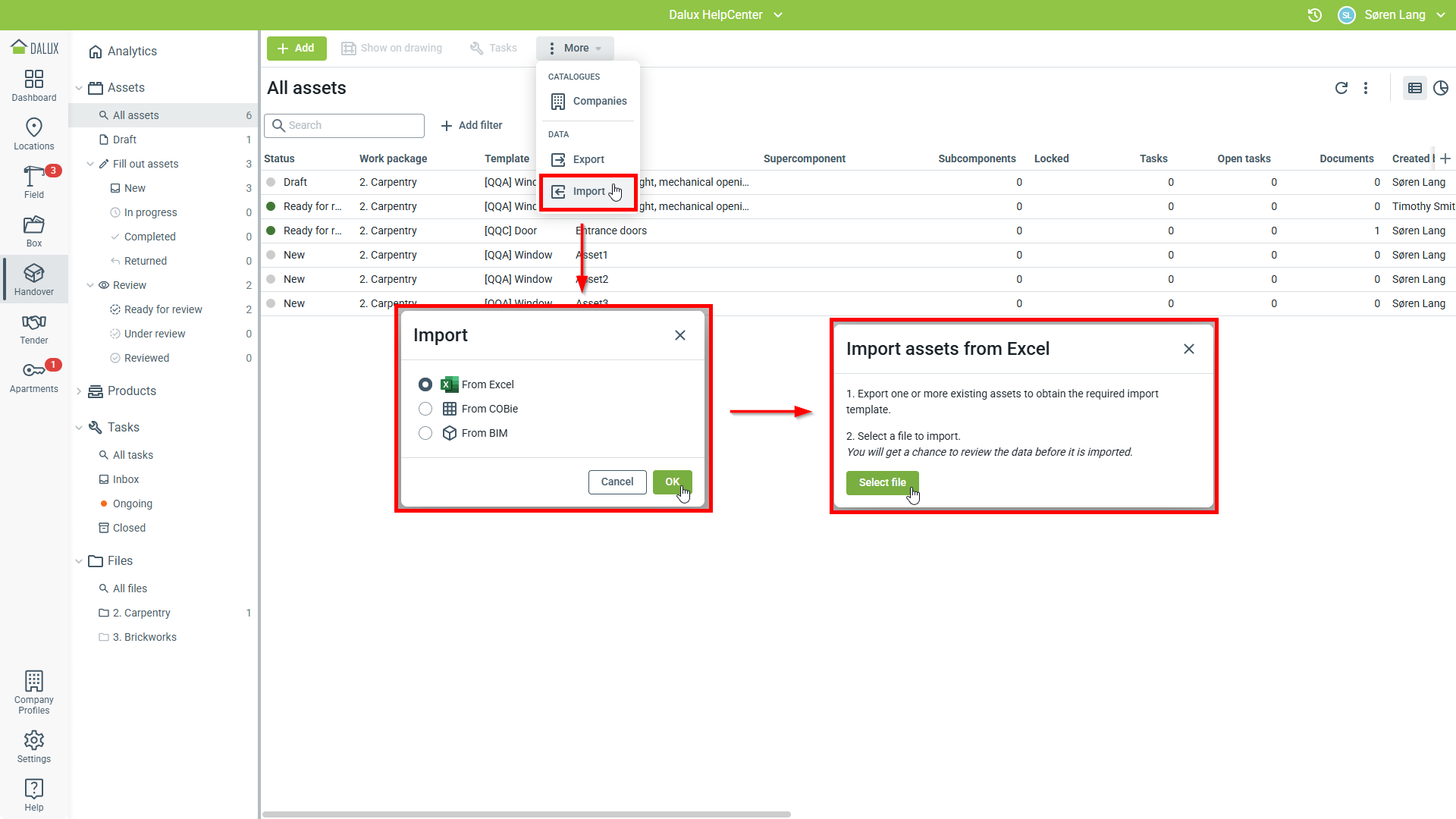Select the From Excel radio option

tap(425, 384)
